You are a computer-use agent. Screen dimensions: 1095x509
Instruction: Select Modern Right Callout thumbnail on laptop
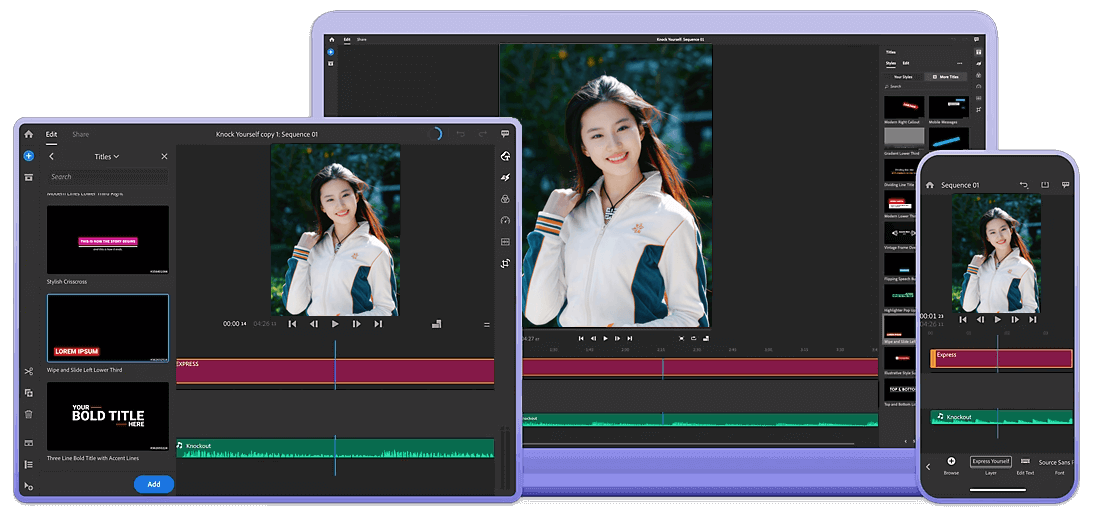(x=904, y=107)
